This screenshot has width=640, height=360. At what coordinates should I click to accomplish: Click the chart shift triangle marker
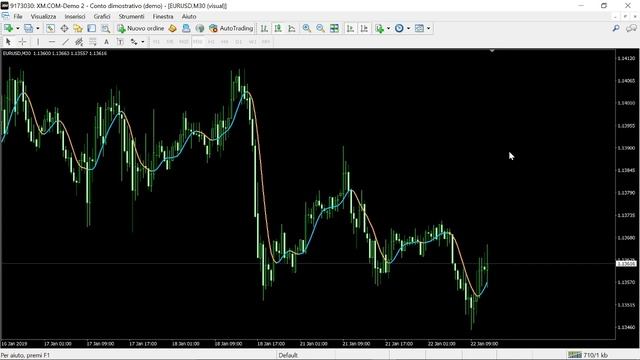[492, 51]
